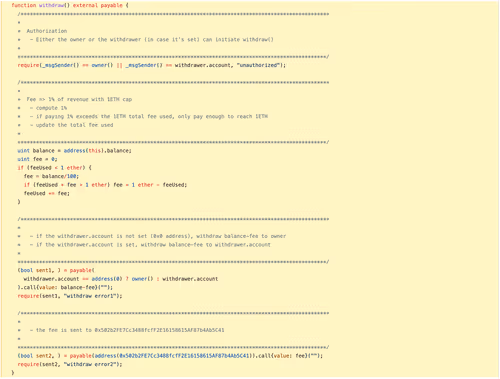Screen dimensions: 500x379
Task: Select the 'Authorization' comment line
Action: [x=47, y=31]
